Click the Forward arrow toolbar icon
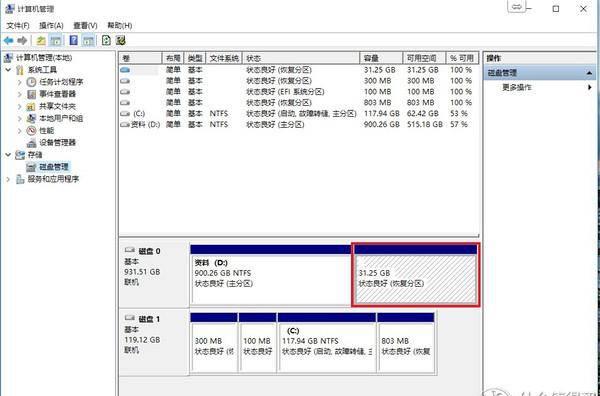The image size is (600, 396). coord(22,40)
